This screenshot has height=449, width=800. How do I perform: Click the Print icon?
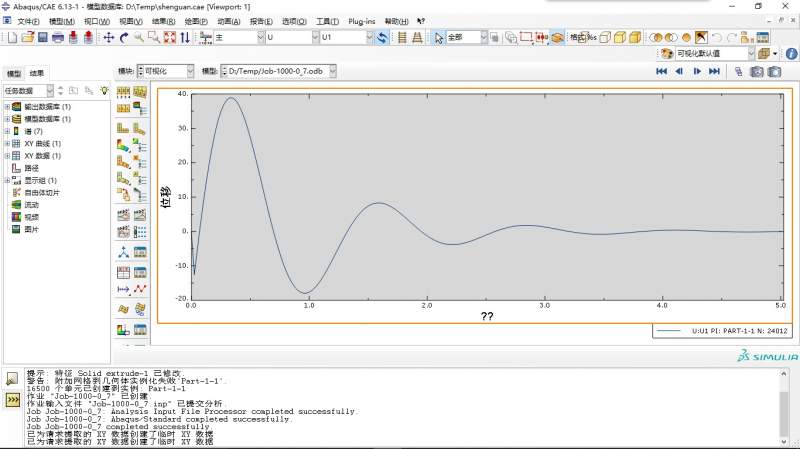point(58,37)
